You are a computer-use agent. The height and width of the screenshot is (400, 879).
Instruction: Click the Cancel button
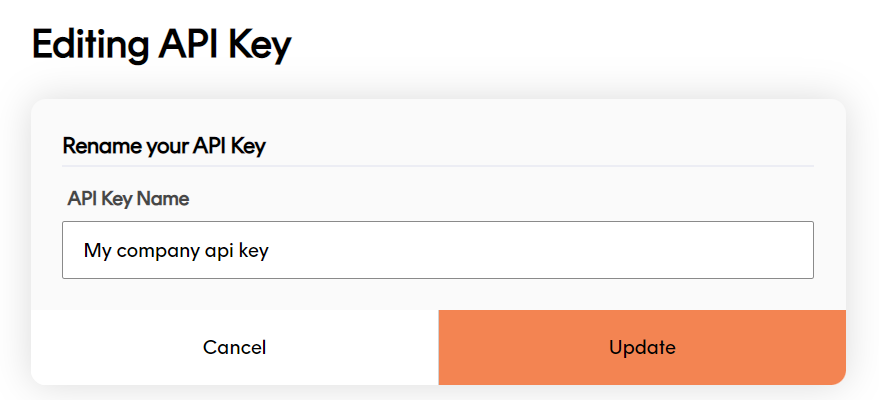click(234, 348)
